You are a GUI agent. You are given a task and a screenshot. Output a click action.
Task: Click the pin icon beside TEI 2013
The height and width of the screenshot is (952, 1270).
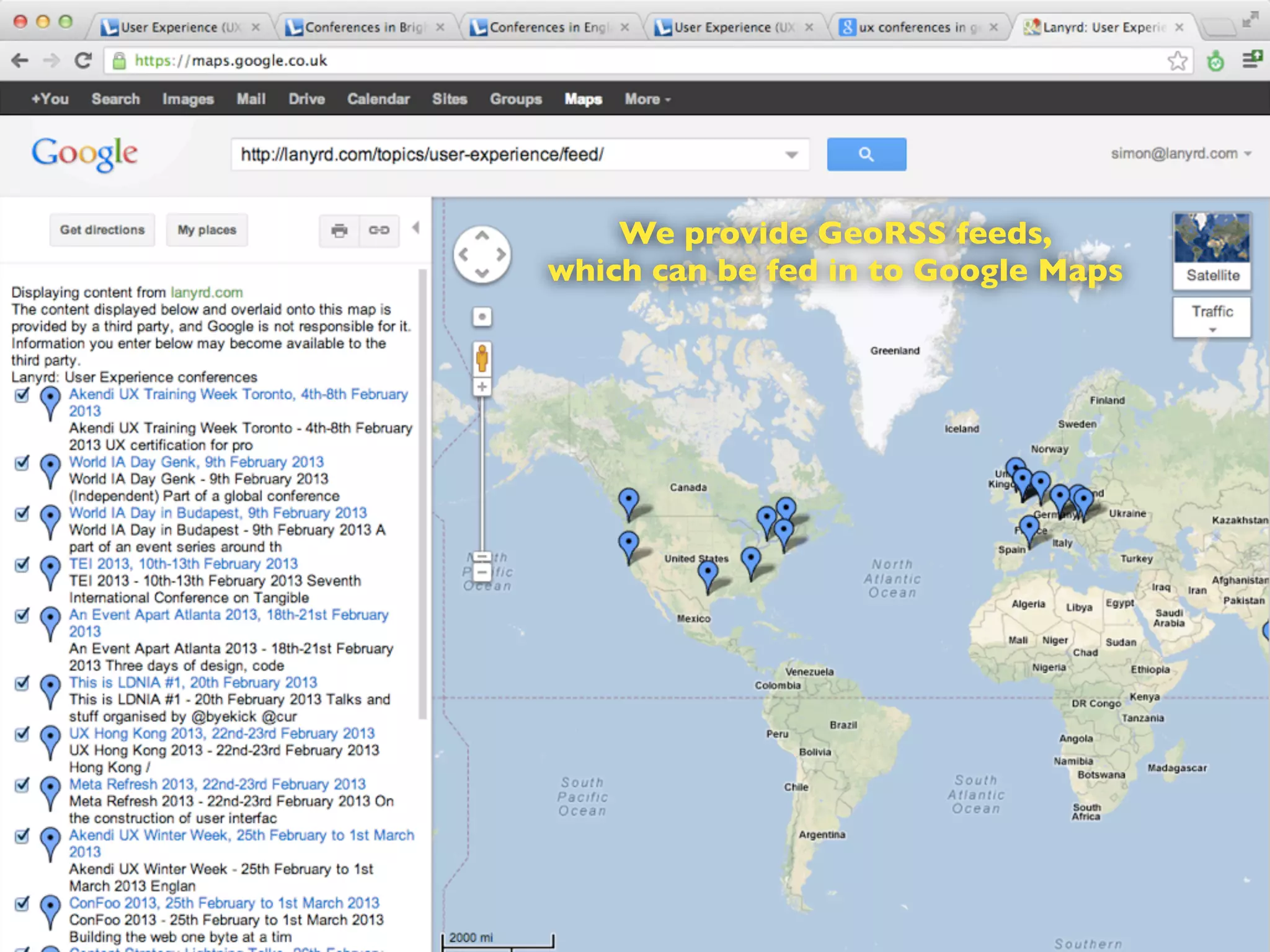tap(50, 573)
